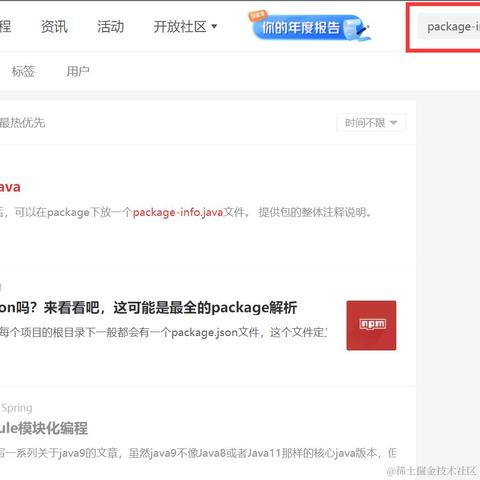Click the npm article thumbnail
Image resolution: width=480 pixels, height=480 pixels.
tap(371, 325)
